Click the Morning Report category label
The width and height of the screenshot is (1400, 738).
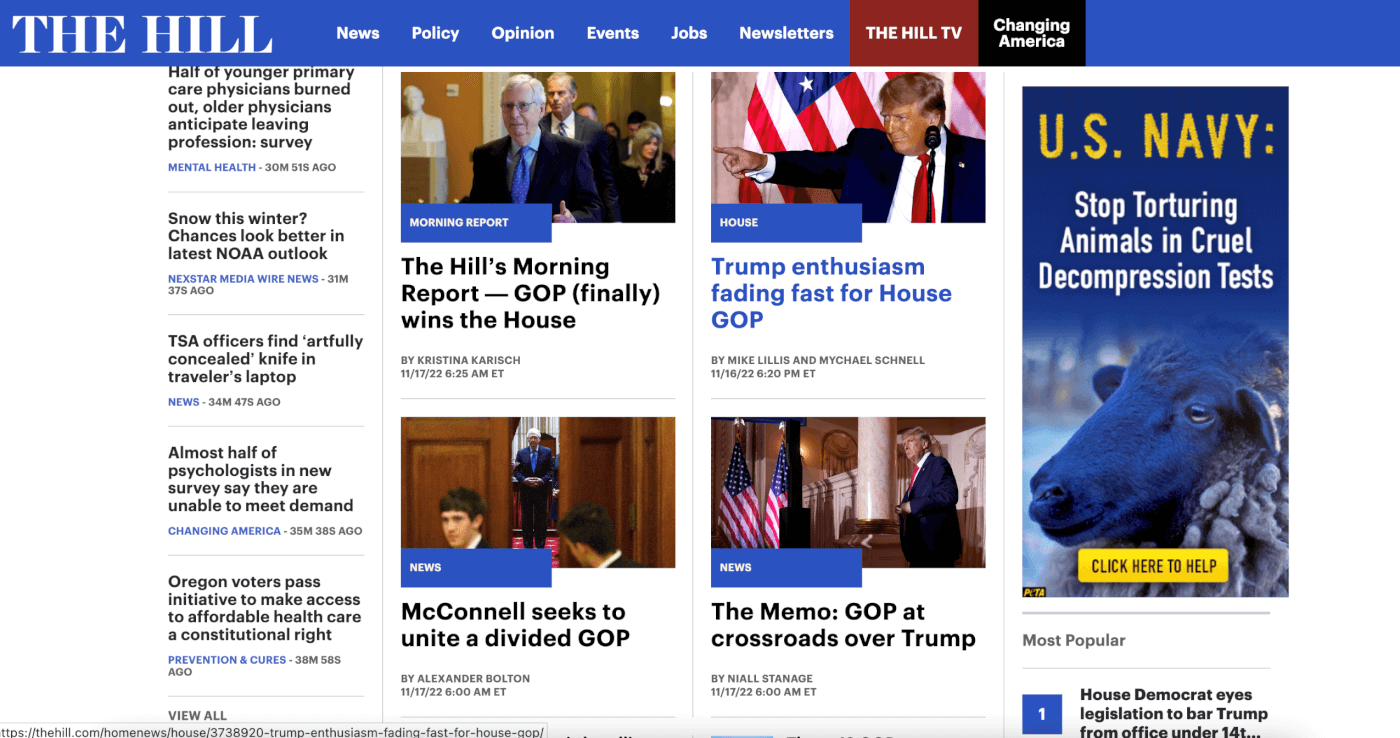459,222
